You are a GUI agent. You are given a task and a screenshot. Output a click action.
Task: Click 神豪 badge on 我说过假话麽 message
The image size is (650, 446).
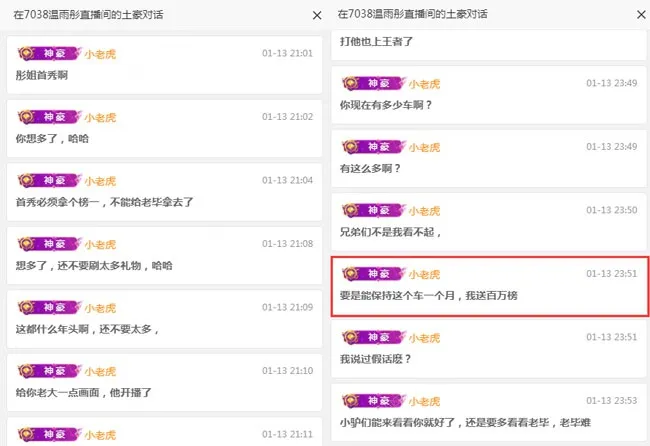[374, 337]
